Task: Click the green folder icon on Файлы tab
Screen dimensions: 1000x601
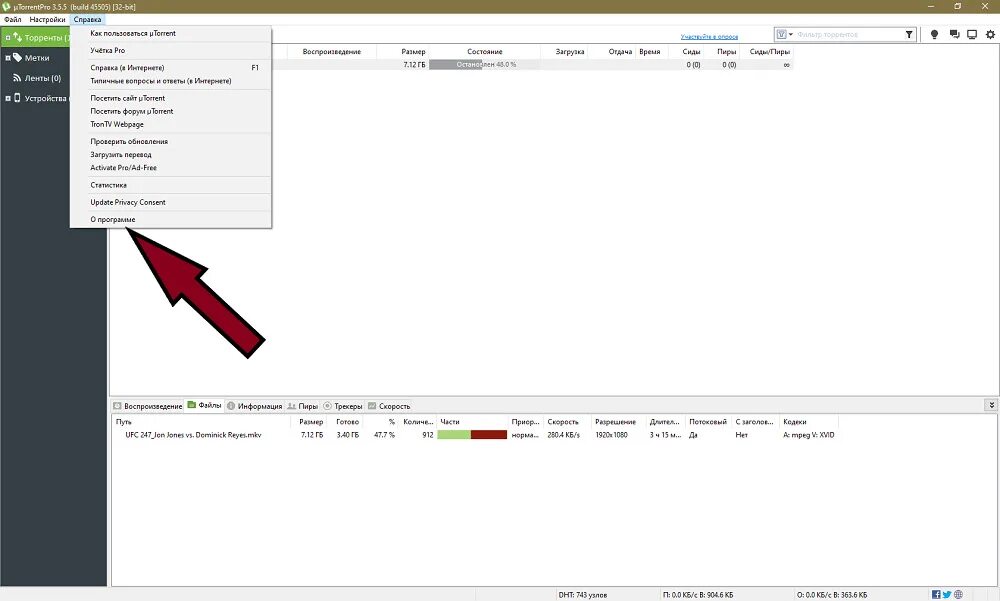Action: click(191, 405)
